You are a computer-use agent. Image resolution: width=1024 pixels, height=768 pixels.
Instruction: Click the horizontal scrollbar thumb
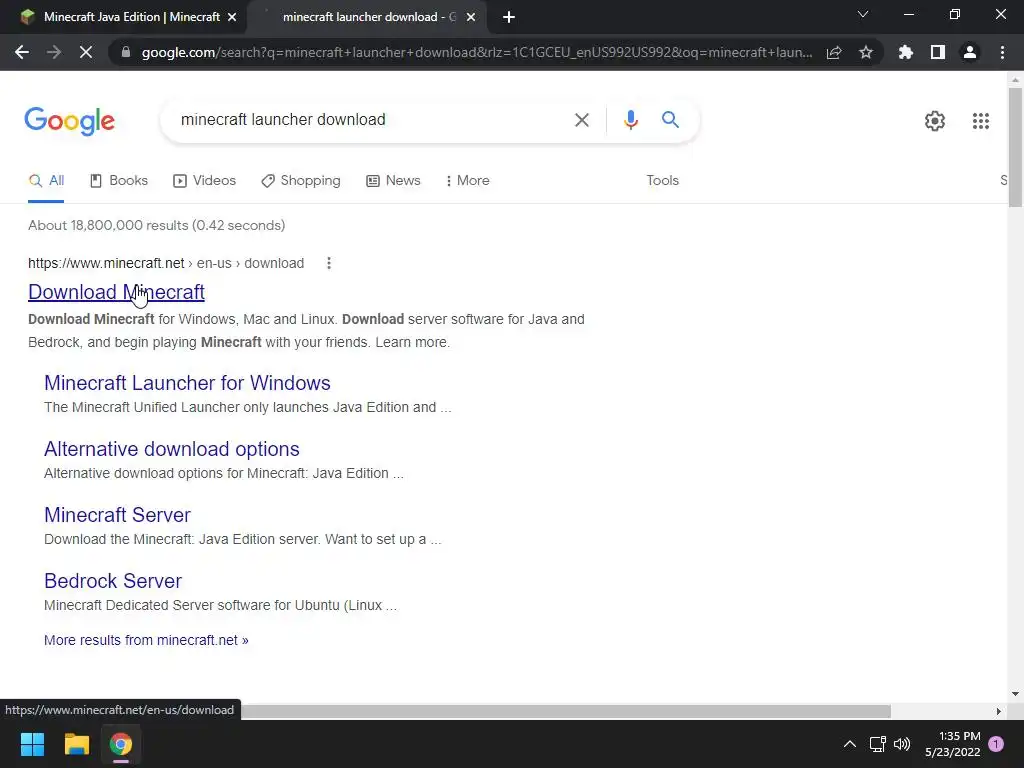pos(565,711)
